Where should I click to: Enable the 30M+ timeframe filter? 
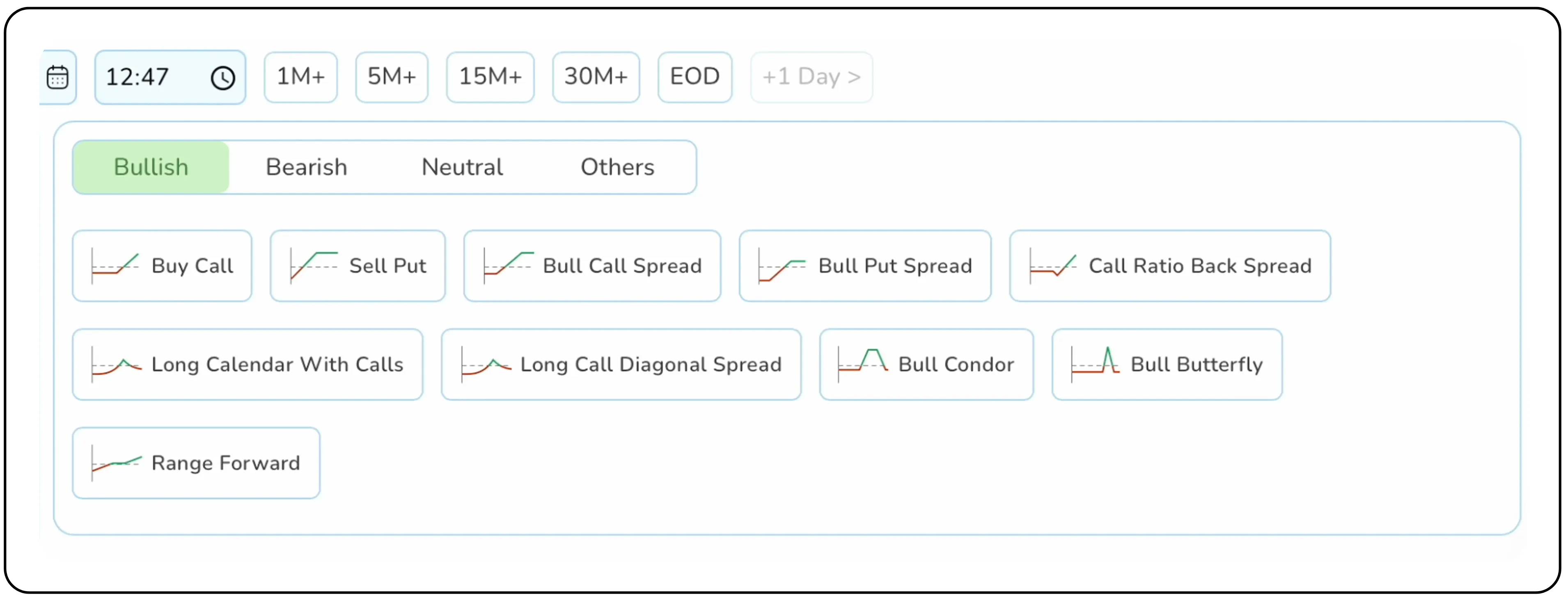(596, 77)
